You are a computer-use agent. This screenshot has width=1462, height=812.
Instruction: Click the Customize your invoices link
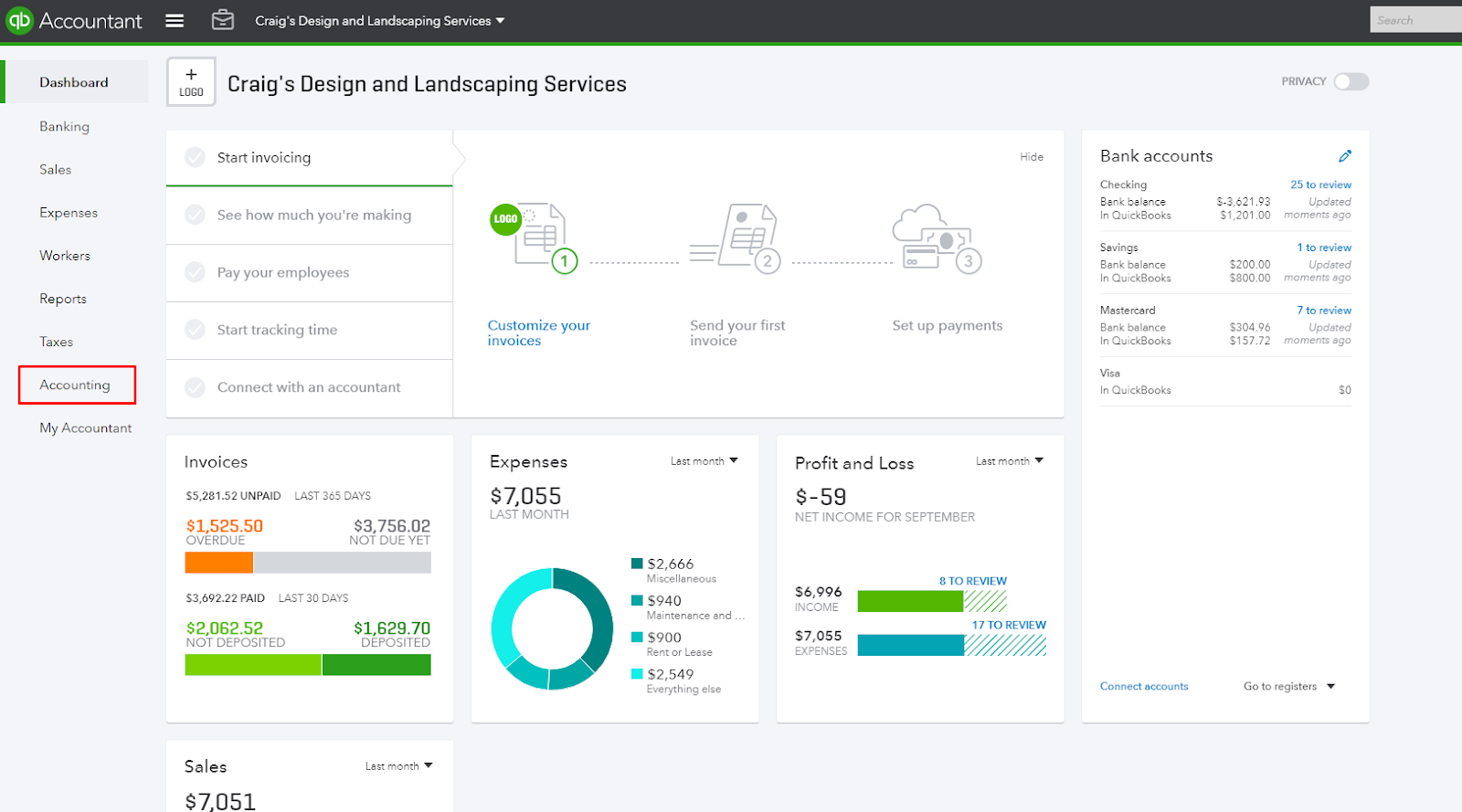[539, 332]
